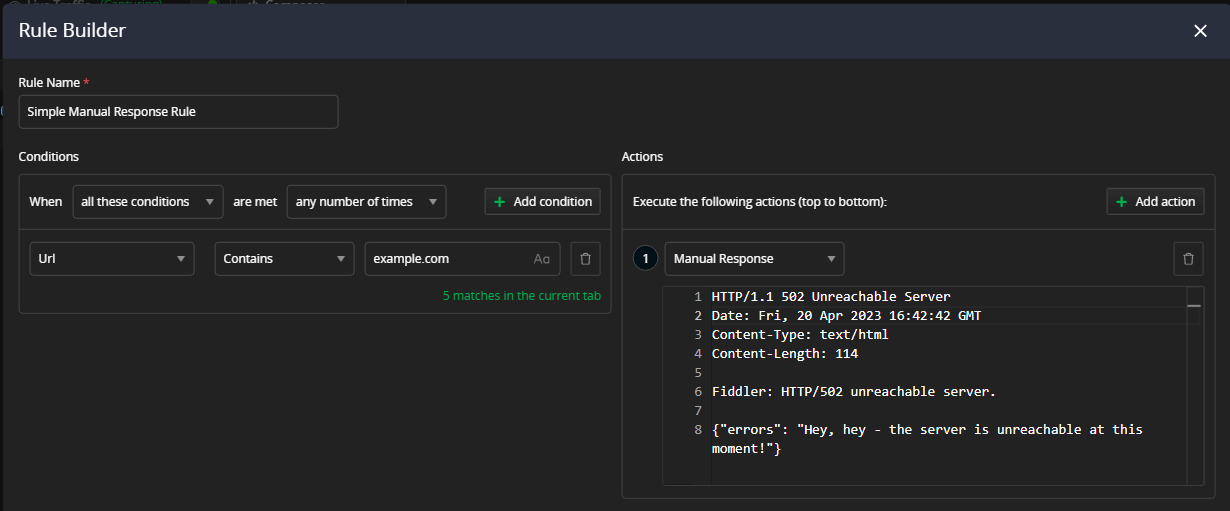Delete the Url condition row

pyautogui.click(x=585, y=258)
